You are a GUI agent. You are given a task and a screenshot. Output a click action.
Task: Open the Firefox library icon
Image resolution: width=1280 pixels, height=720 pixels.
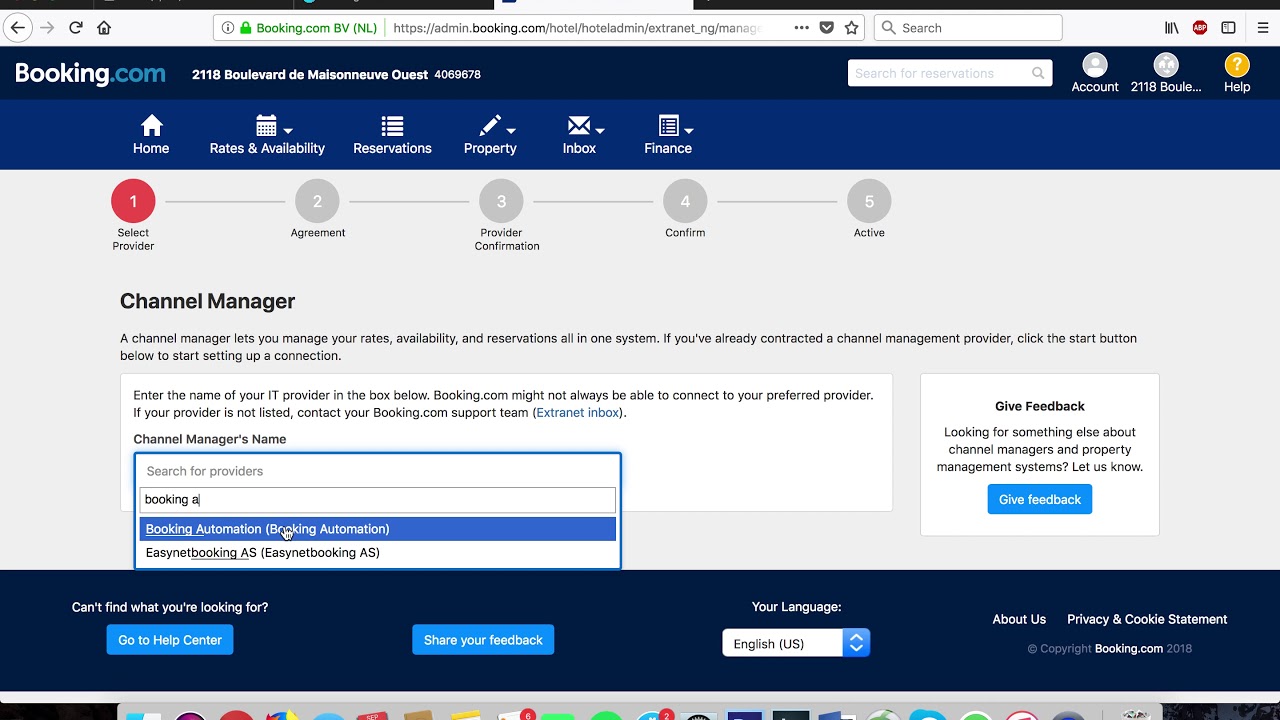pos(1172,28)
